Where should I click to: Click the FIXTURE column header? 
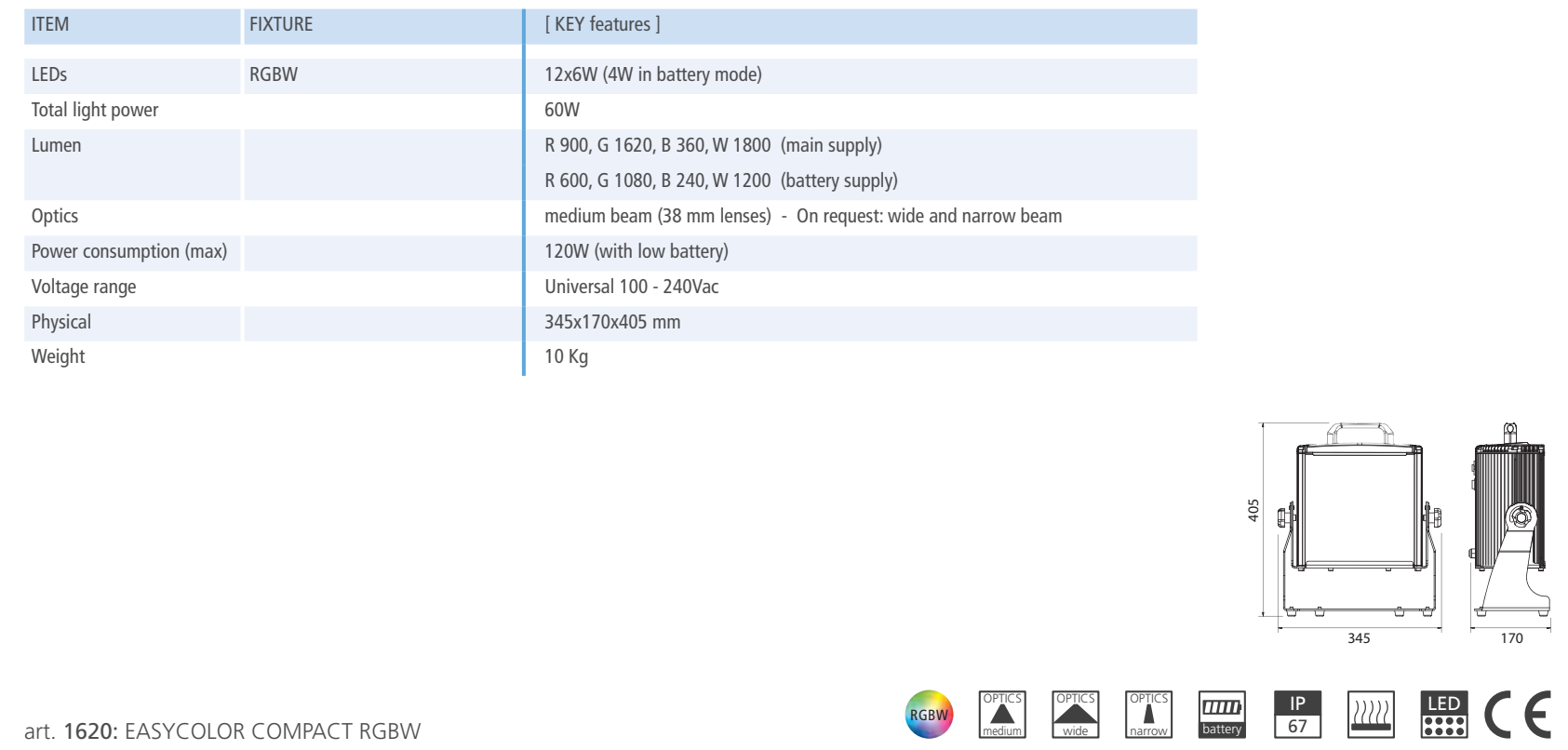(x=281, y=25)
